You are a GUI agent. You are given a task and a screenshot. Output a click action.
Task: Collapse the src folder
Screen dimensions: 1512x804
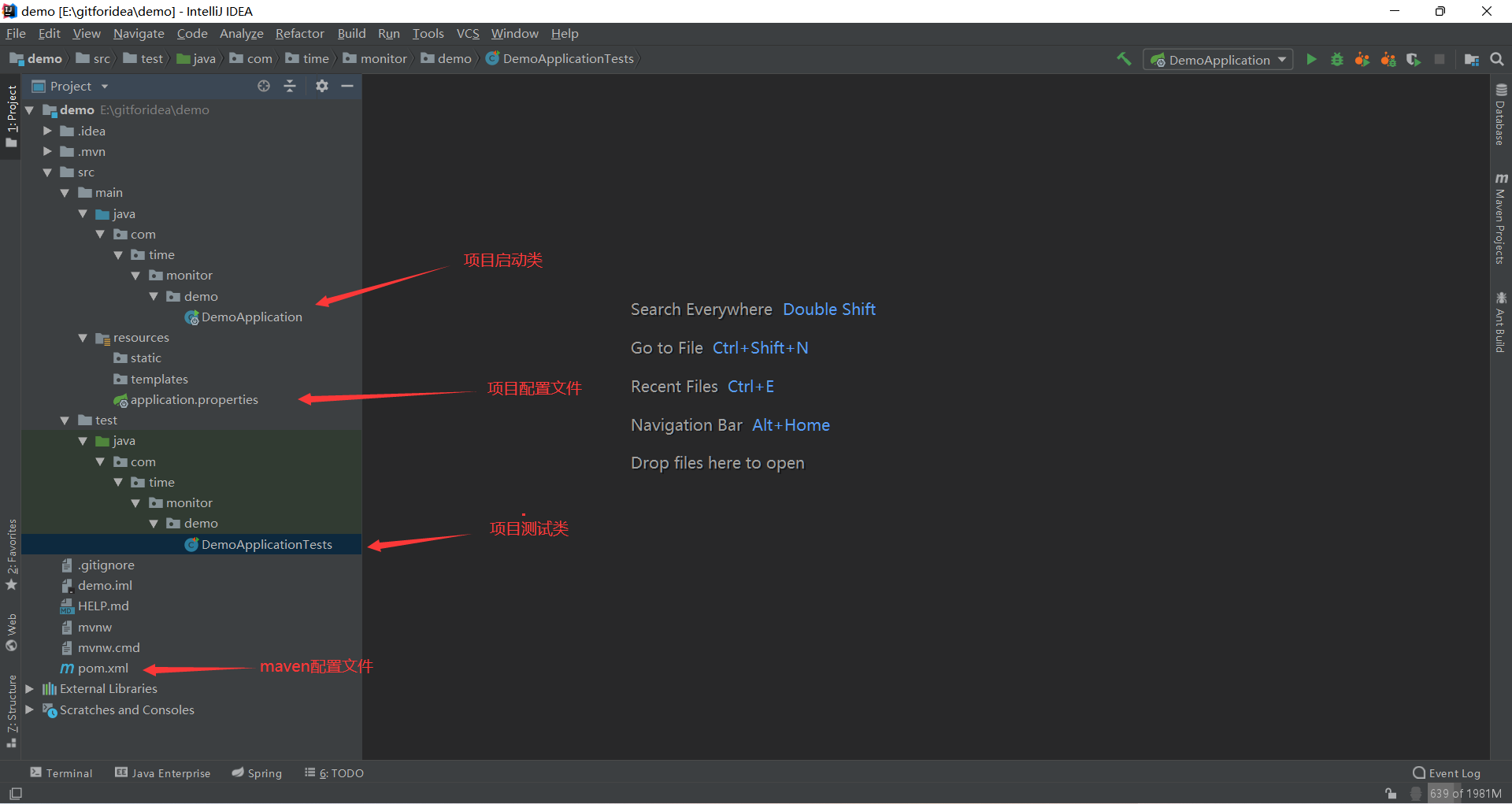tap(47, 172)
